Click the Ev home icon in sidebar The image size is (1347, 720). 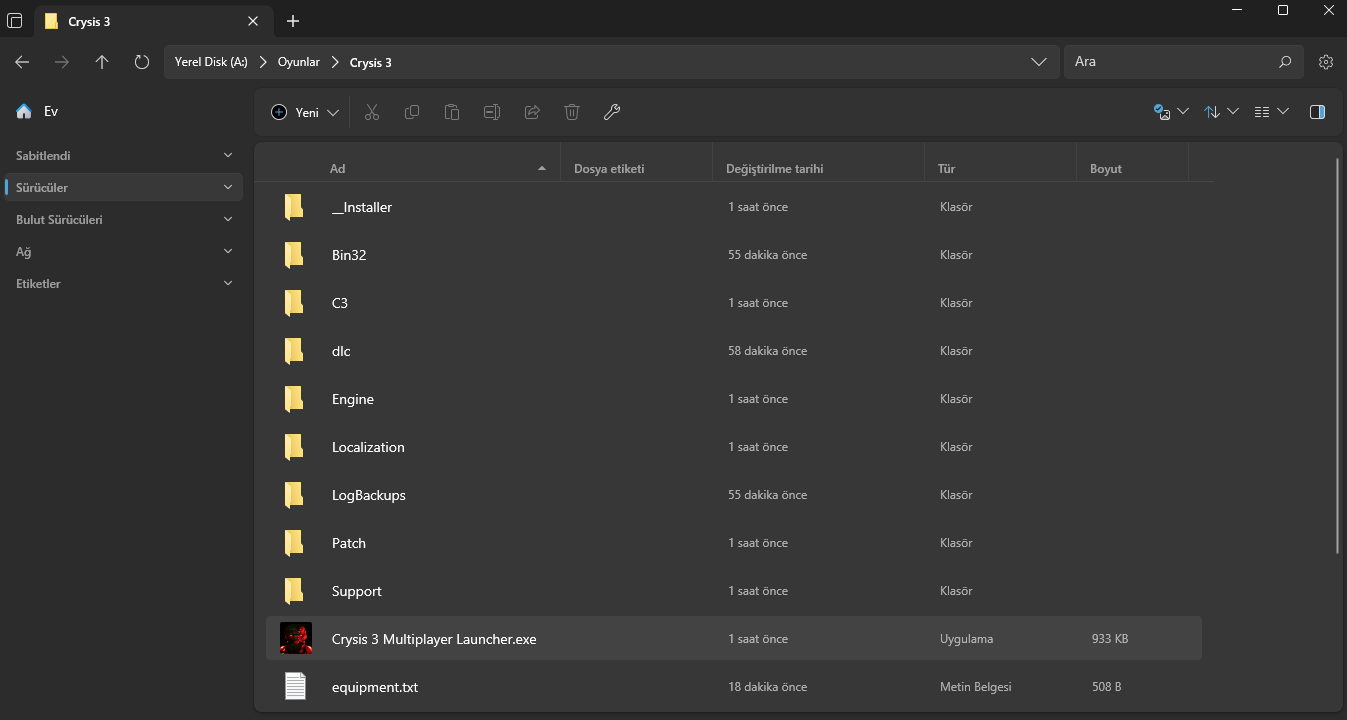click(x=24, y=112)
